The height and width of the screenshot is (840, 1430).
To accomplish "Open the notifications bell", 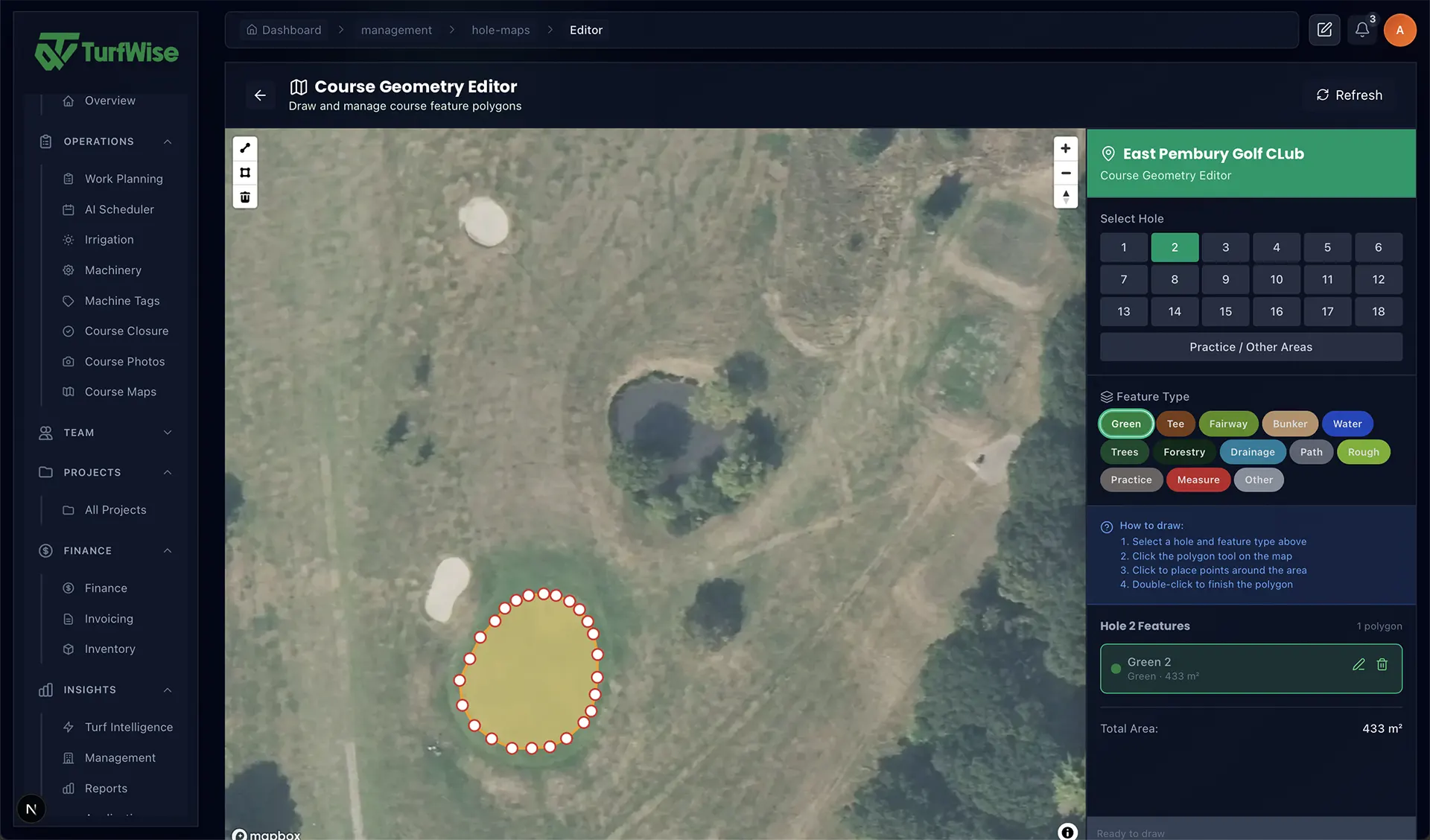I will (1362, 29).
